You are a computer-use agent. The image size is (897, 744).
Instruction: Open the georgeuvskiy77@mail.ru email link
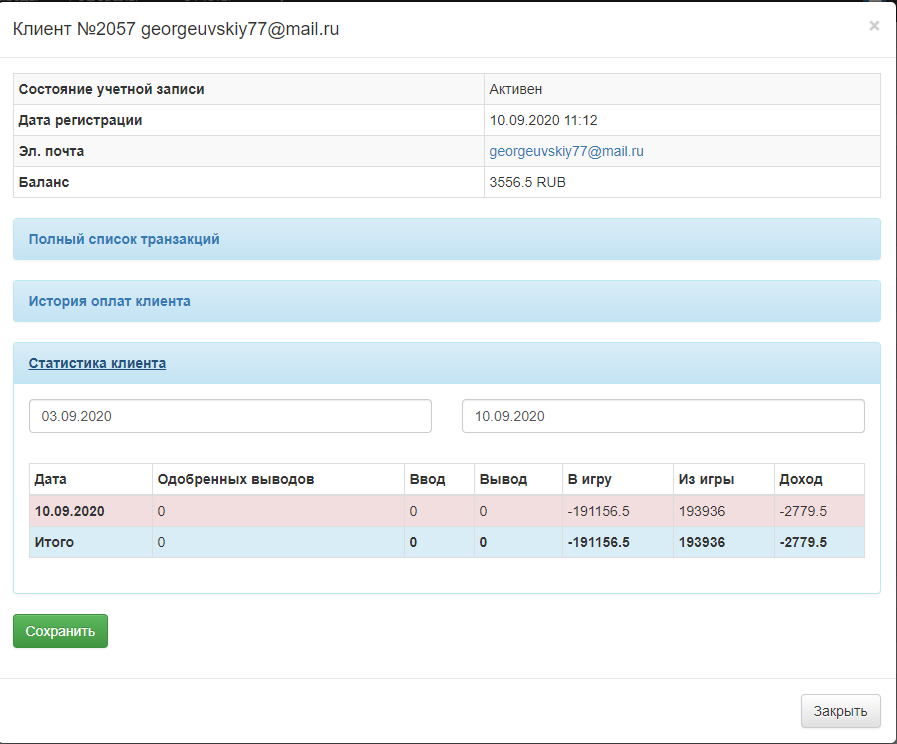(x=566, y=152)
